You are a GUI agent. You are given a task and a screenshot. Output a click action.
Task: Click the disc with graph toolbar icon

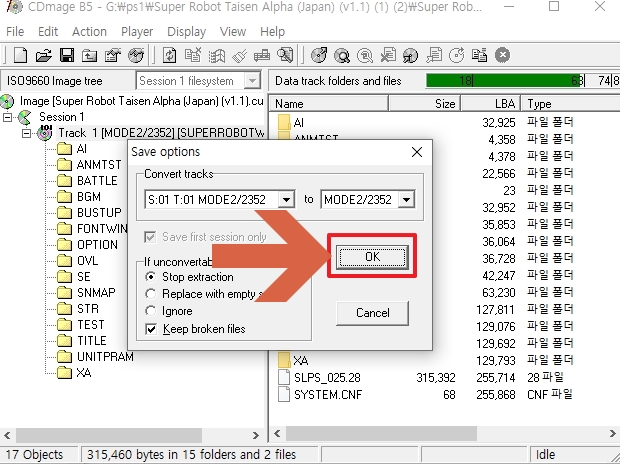pyautogui.click(x=136, y=55)
